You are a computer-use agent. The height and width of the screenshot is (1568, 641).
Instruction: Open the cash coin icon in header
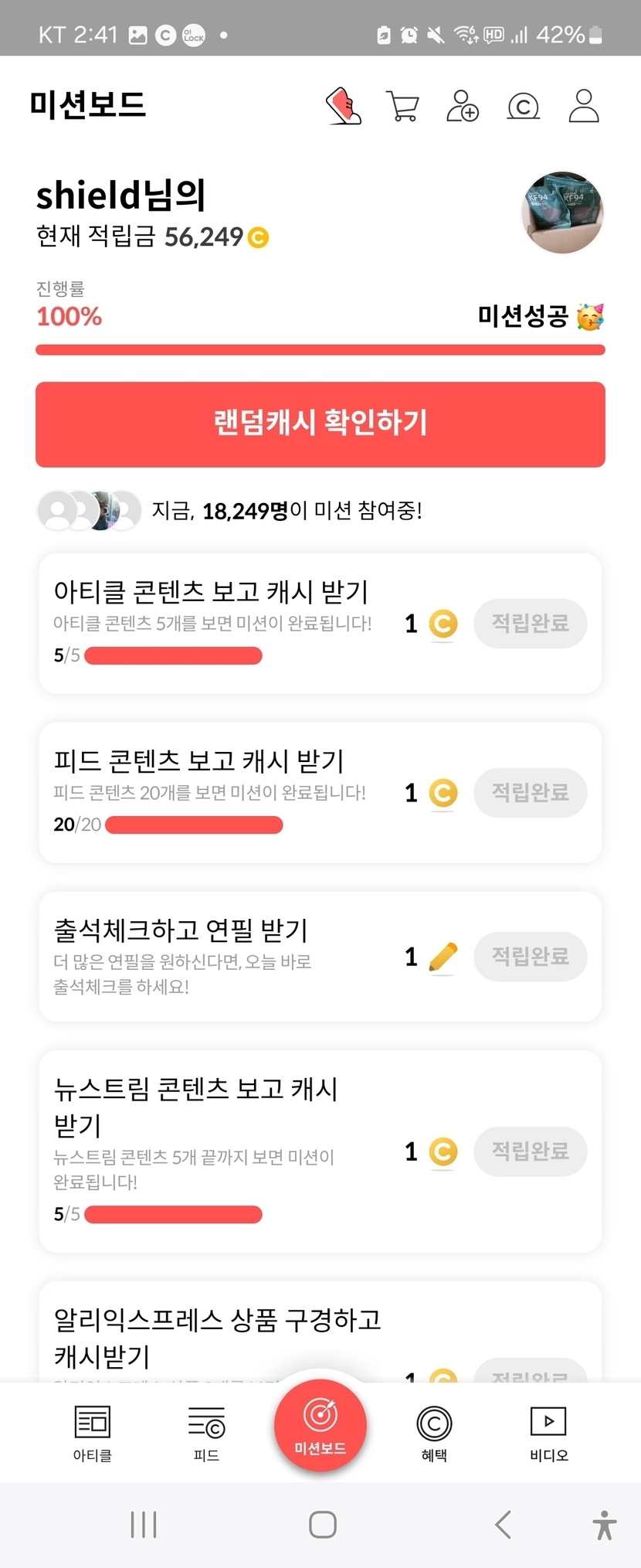click(523, 107)
